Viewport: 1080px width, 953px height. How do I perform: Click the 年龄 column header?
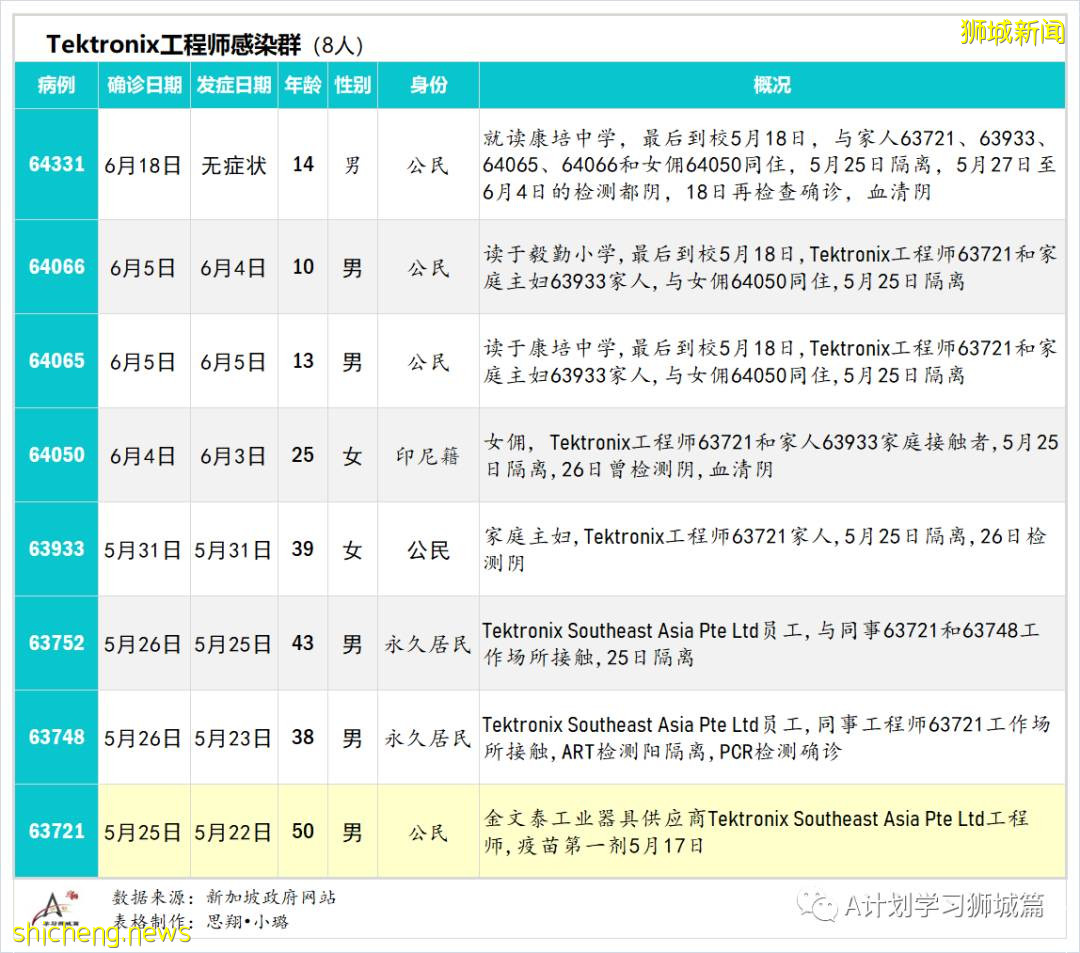[x=303, y=85]
